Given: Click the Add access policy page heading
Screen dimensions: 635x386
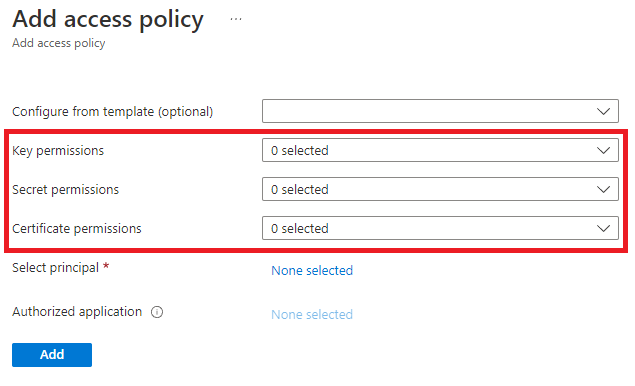Looking at the screenshot, I should coord(108,19).
